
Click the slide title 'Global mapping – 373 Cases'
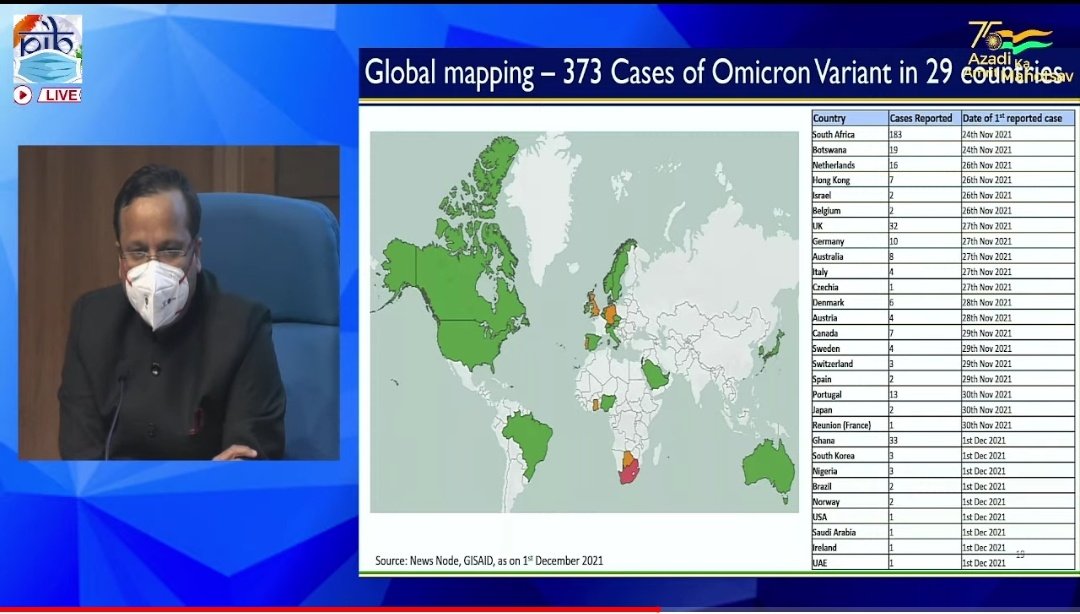tap(716, 72)
